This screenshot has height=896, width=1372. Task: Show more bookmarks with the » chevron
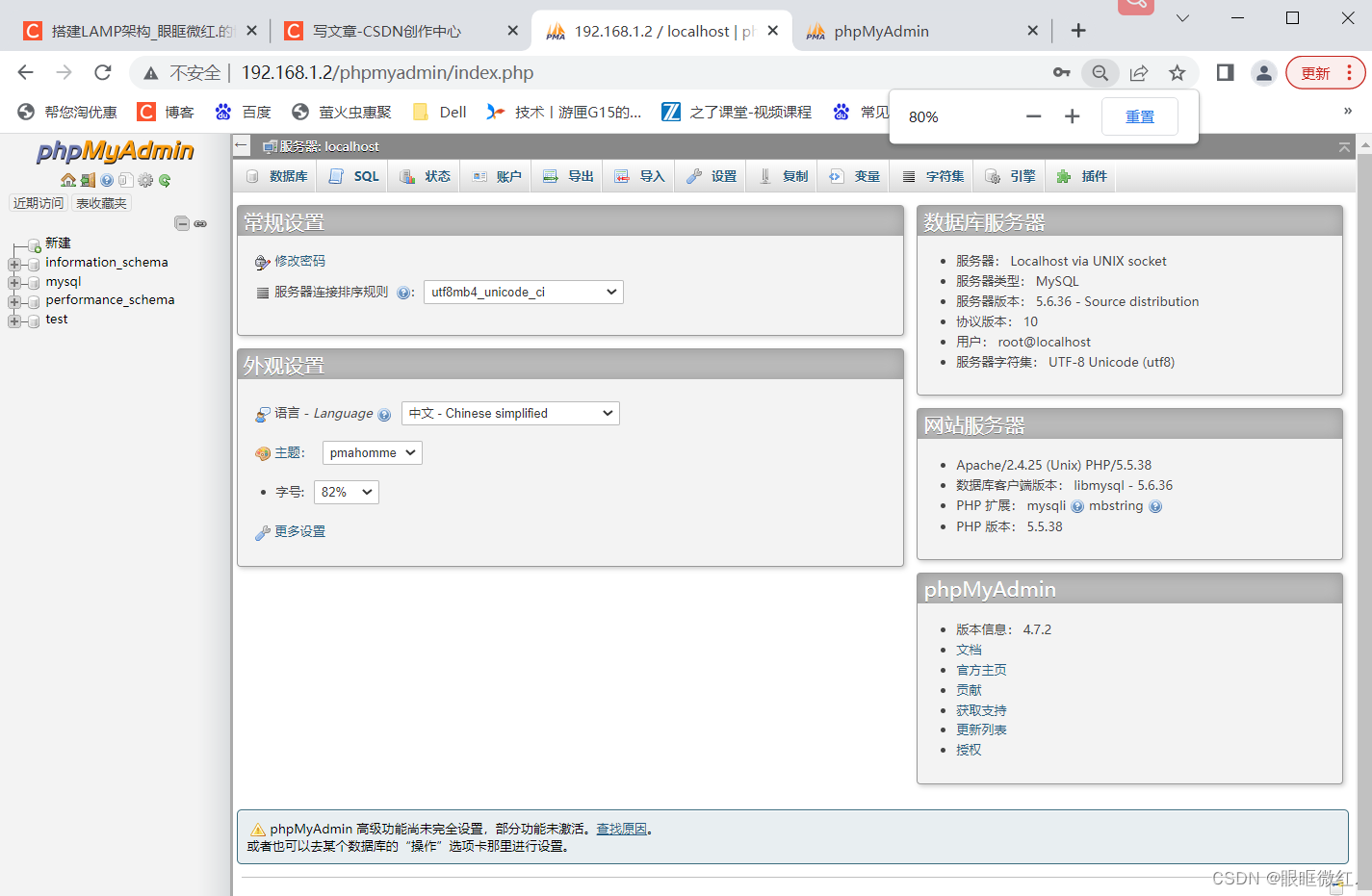1348,111
